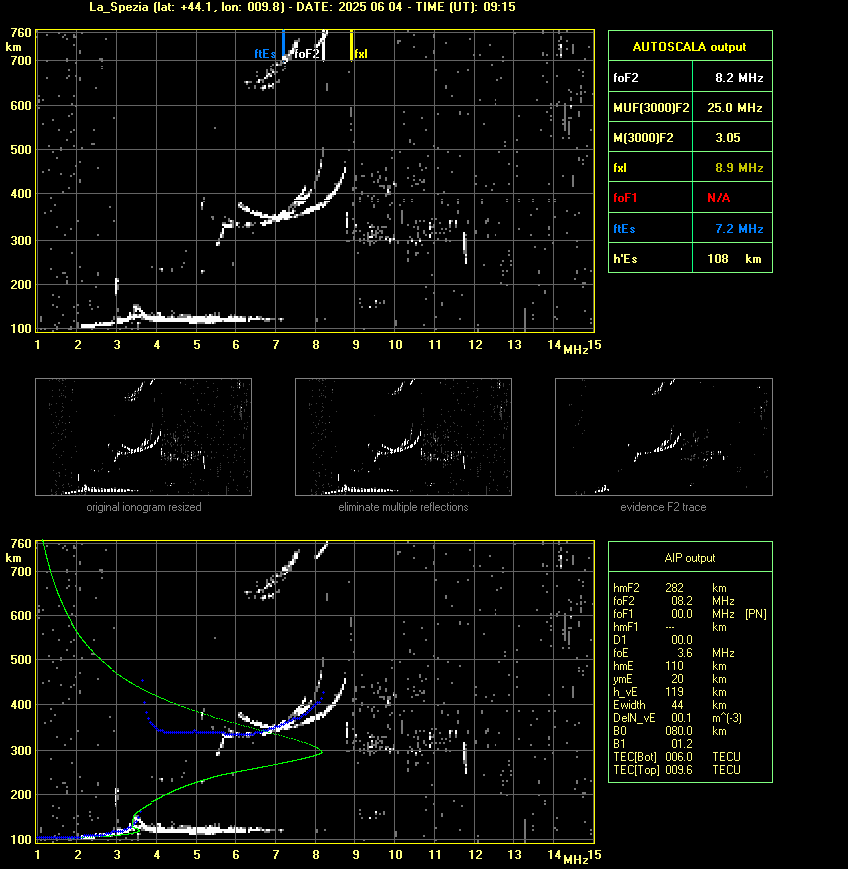This screenshot has width=848, height=869.
Task: Select the "3.05" M(3000)F2 value
Action: tap(728, 137)
